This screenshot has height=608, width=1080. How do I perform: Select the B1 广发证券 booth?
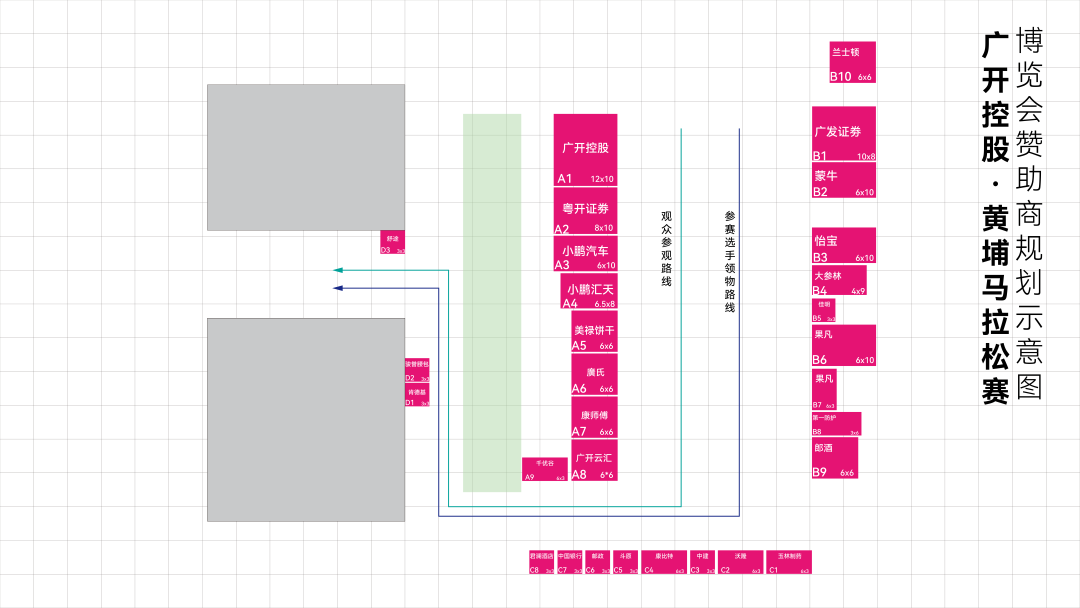coord(843,134)
